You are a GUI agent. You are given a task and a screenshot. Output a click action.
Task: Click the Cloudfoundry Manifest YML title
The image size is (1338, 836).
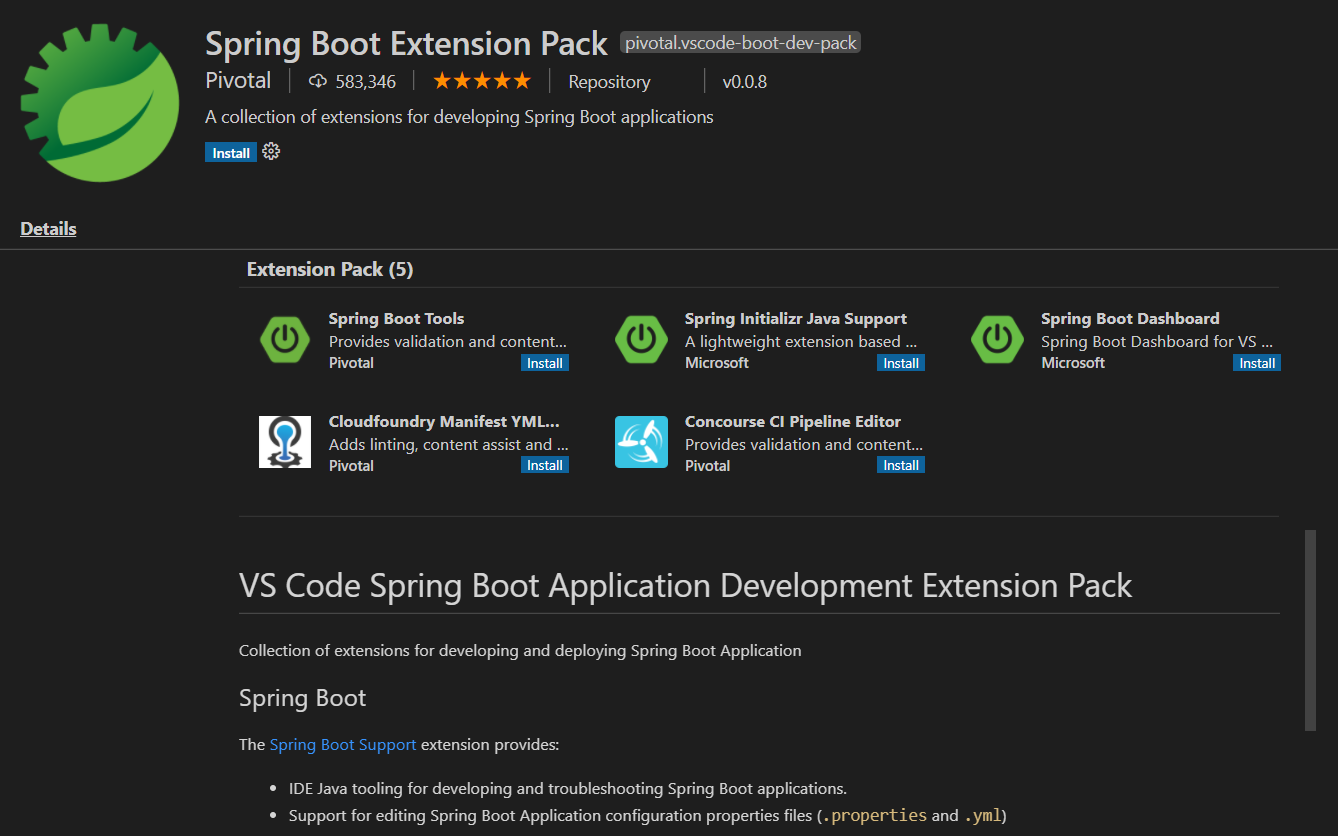[x=444, y=422]
